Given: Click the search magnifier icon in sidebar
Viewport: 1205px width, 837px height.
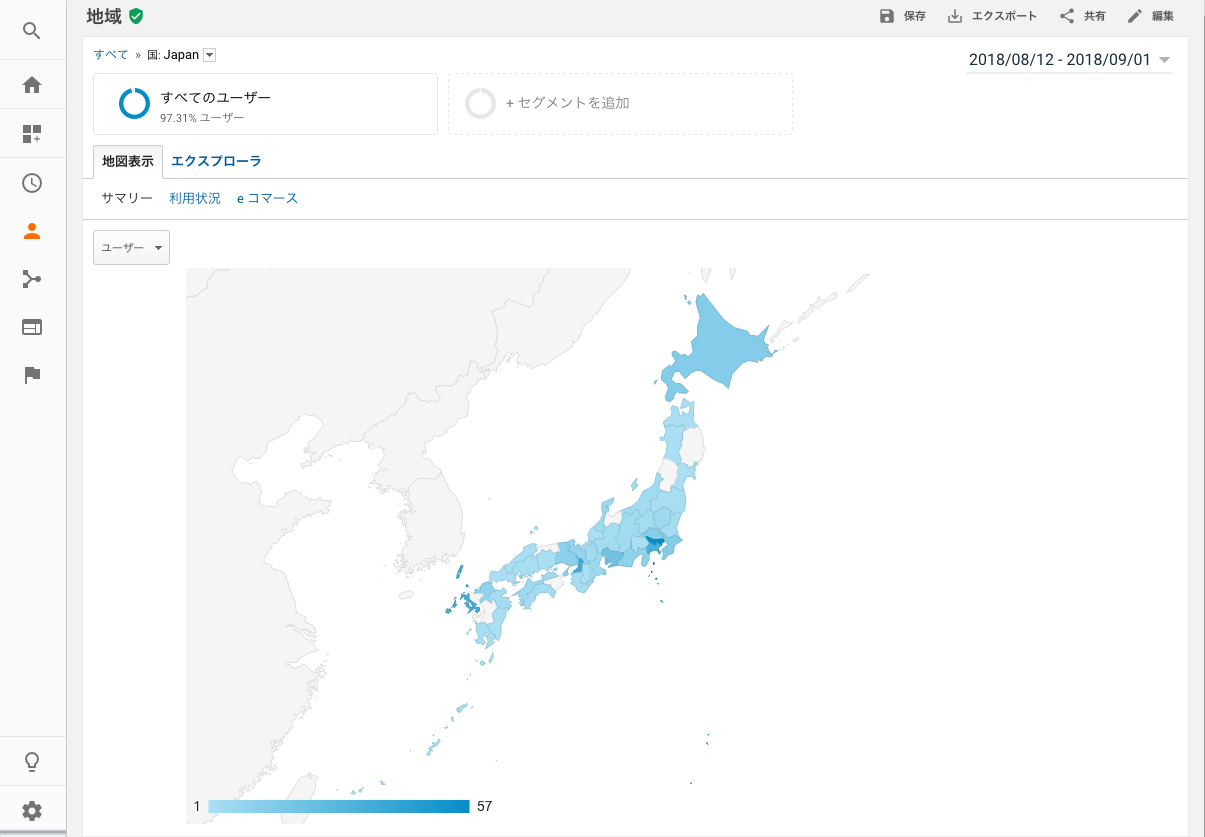Looking at the screenshot, I should [x=32, y=31].
